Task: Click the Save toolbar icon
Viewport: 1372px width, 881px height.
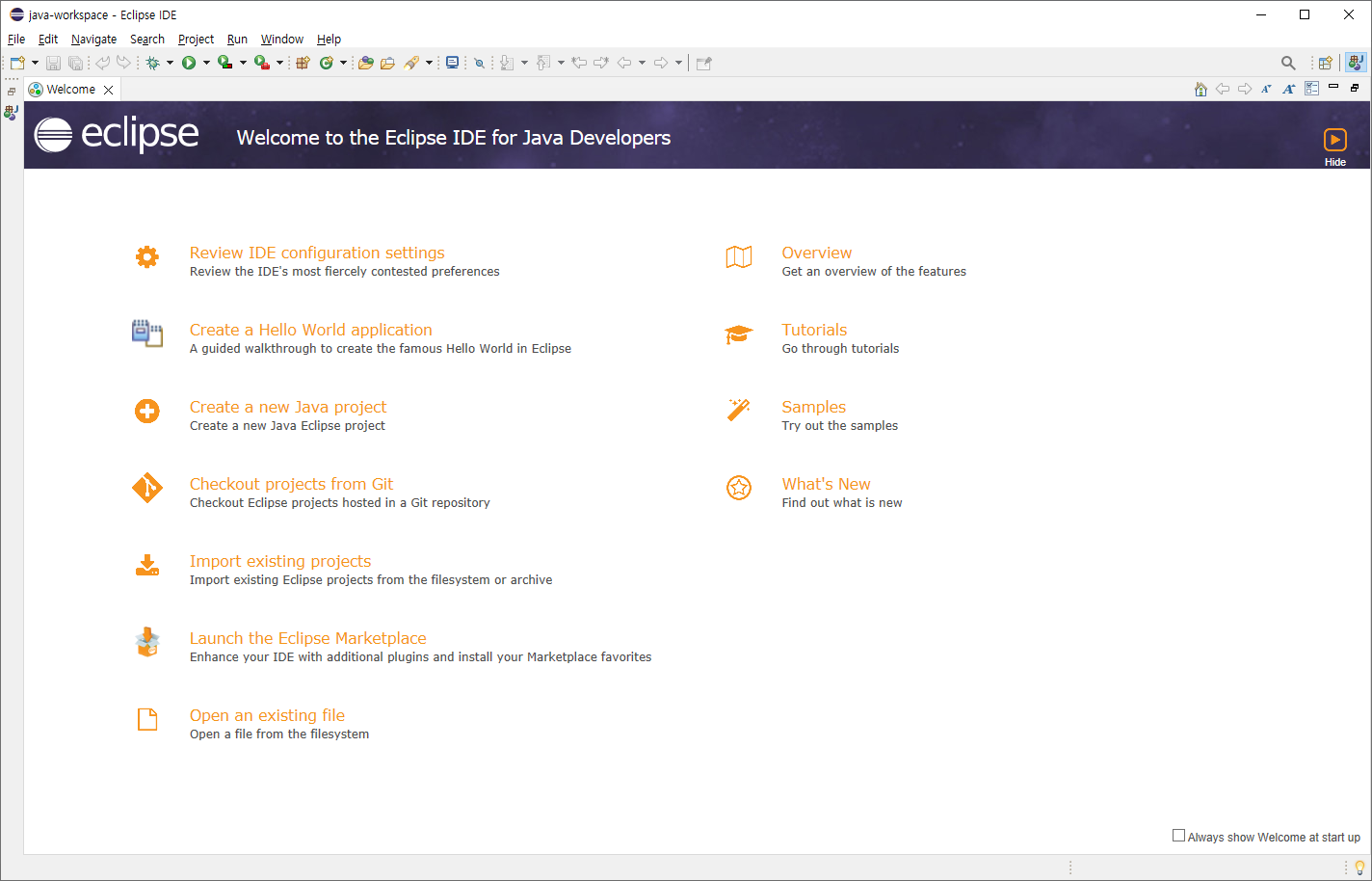Action: pyautogui.click(x=53, y=63)
